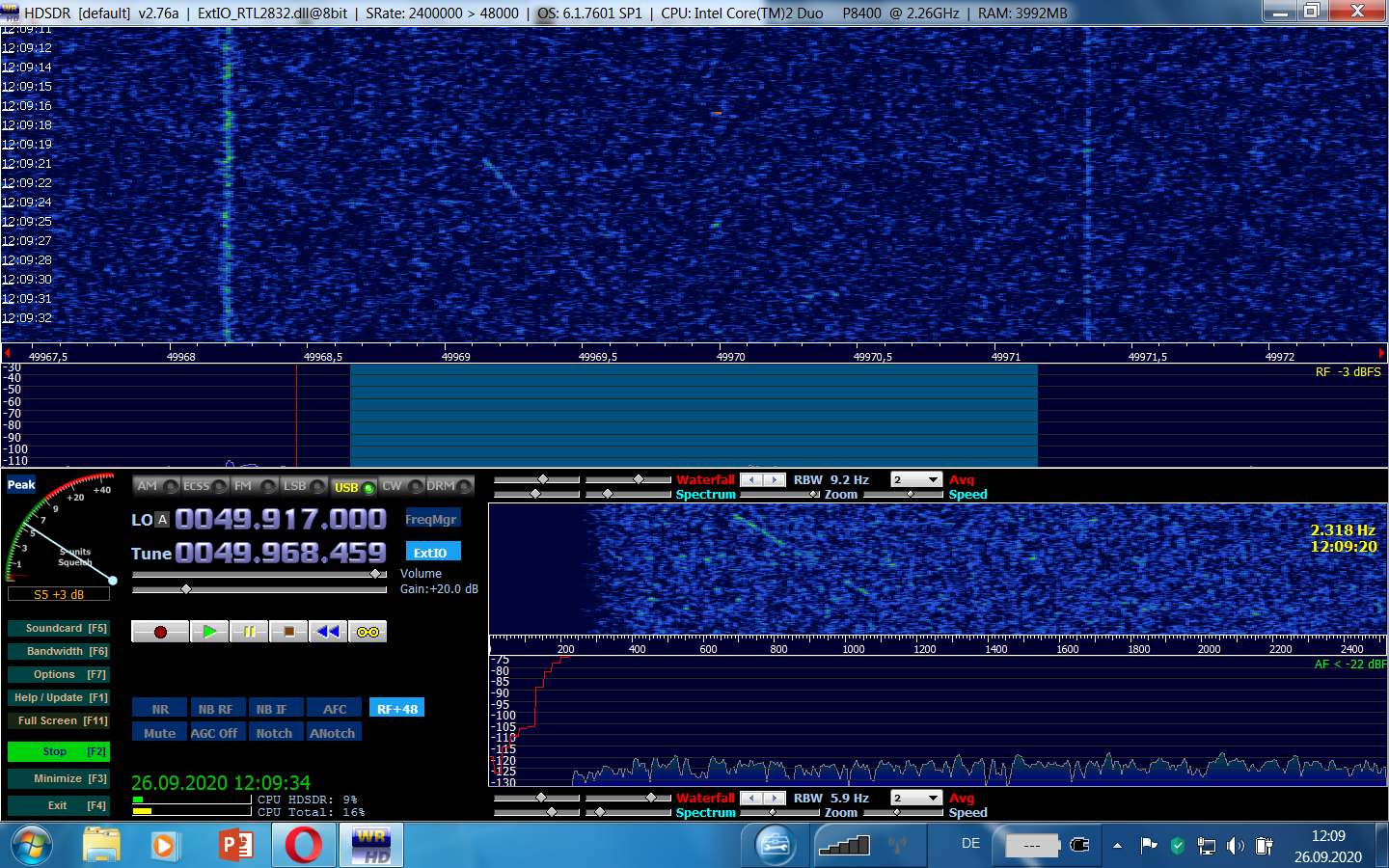The width and height of the screenshot is (1389, 868).
Task: Open the volume speaker tray icon
Action: tap(1236, 846)
